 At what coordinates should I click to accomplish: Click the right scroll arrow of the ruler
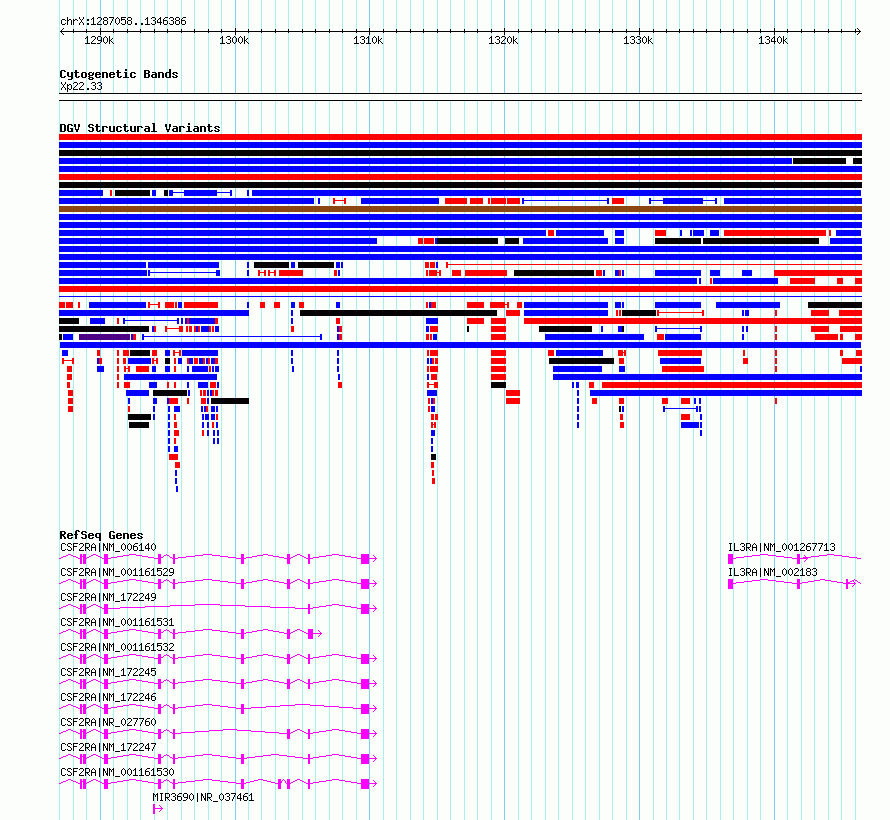(859, 32)
